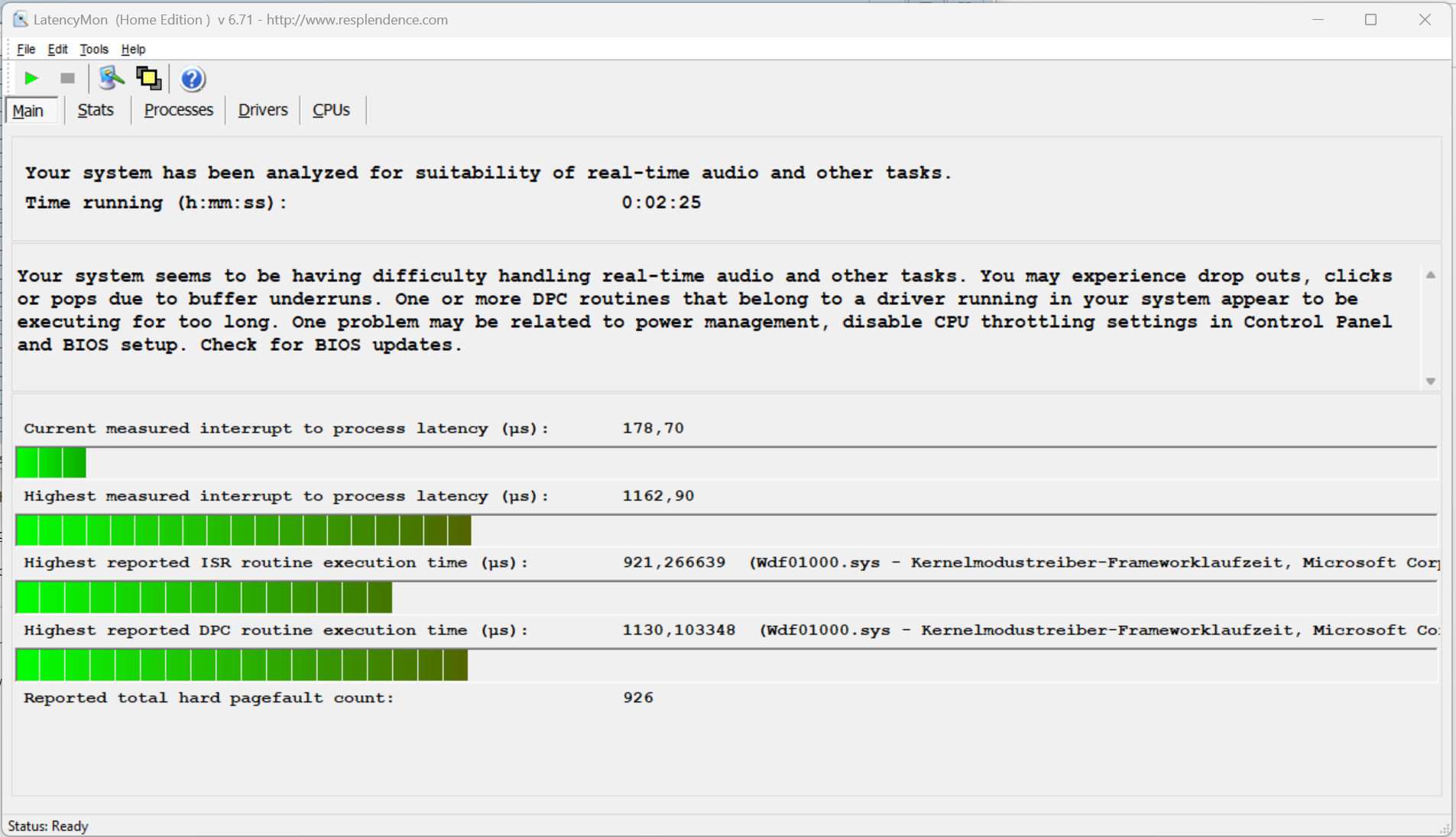Screen dimensions: 1456x837
Task: Close the LatencyMon window
Action: click(1425, 20)
